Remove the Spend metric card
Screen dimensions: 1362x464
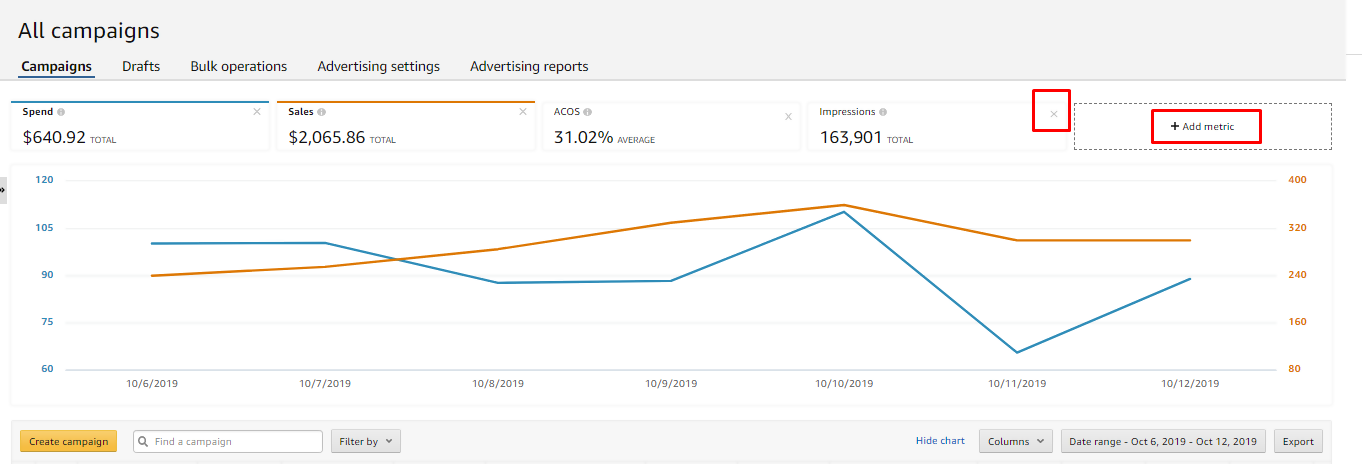tap(257, 112)
